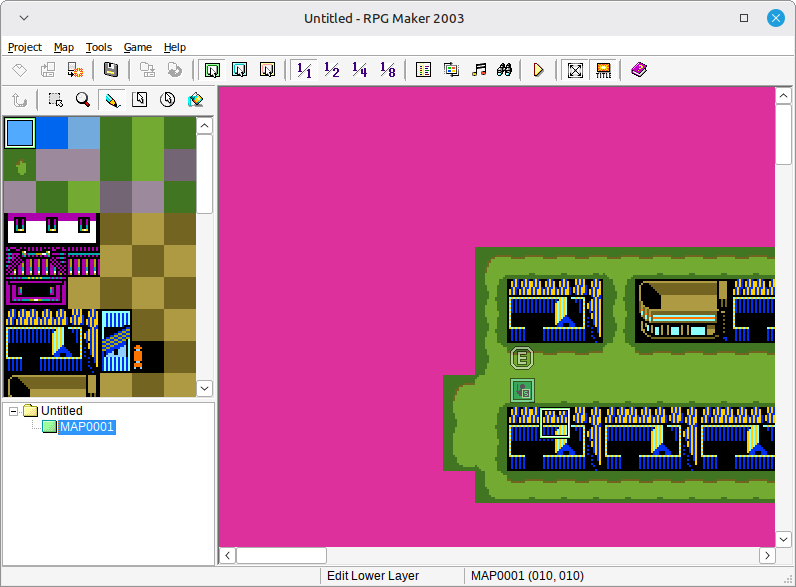796x587 pixels.
Task: Open the Help menu
Action: 175,47
